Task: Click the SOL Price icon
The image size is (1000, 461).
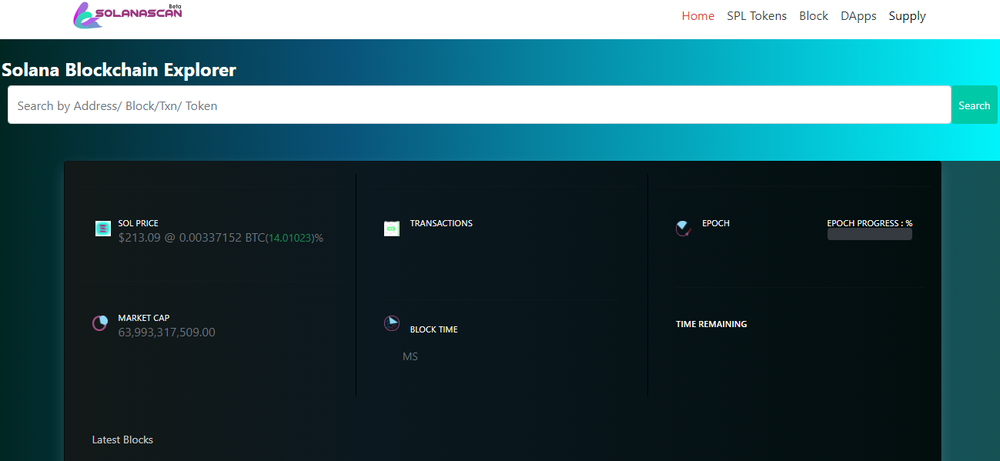Action: pyautogui.click(x=103, y=229)
